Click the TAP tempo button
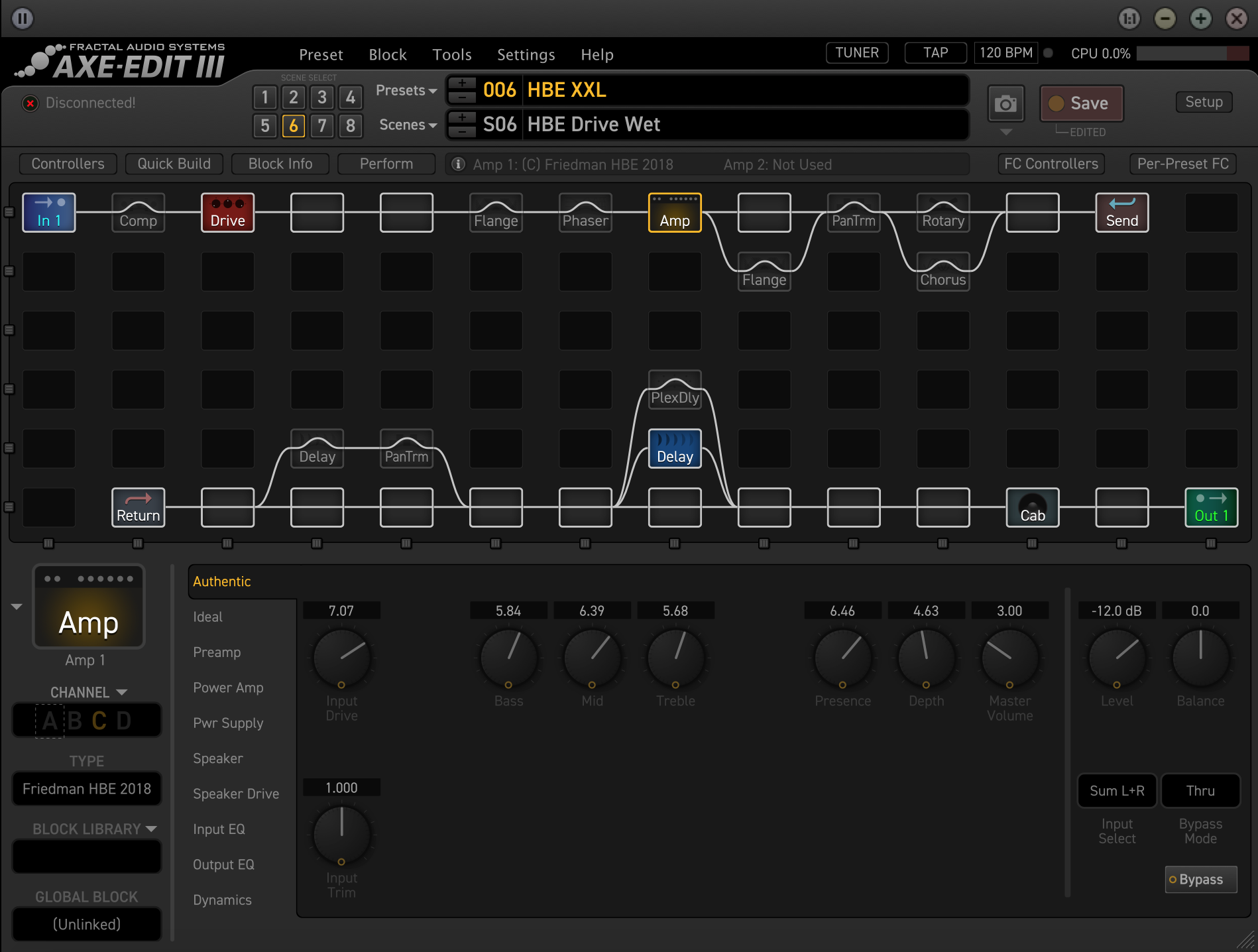This screenshot has height=952, width=1258. tap(935, 53)
